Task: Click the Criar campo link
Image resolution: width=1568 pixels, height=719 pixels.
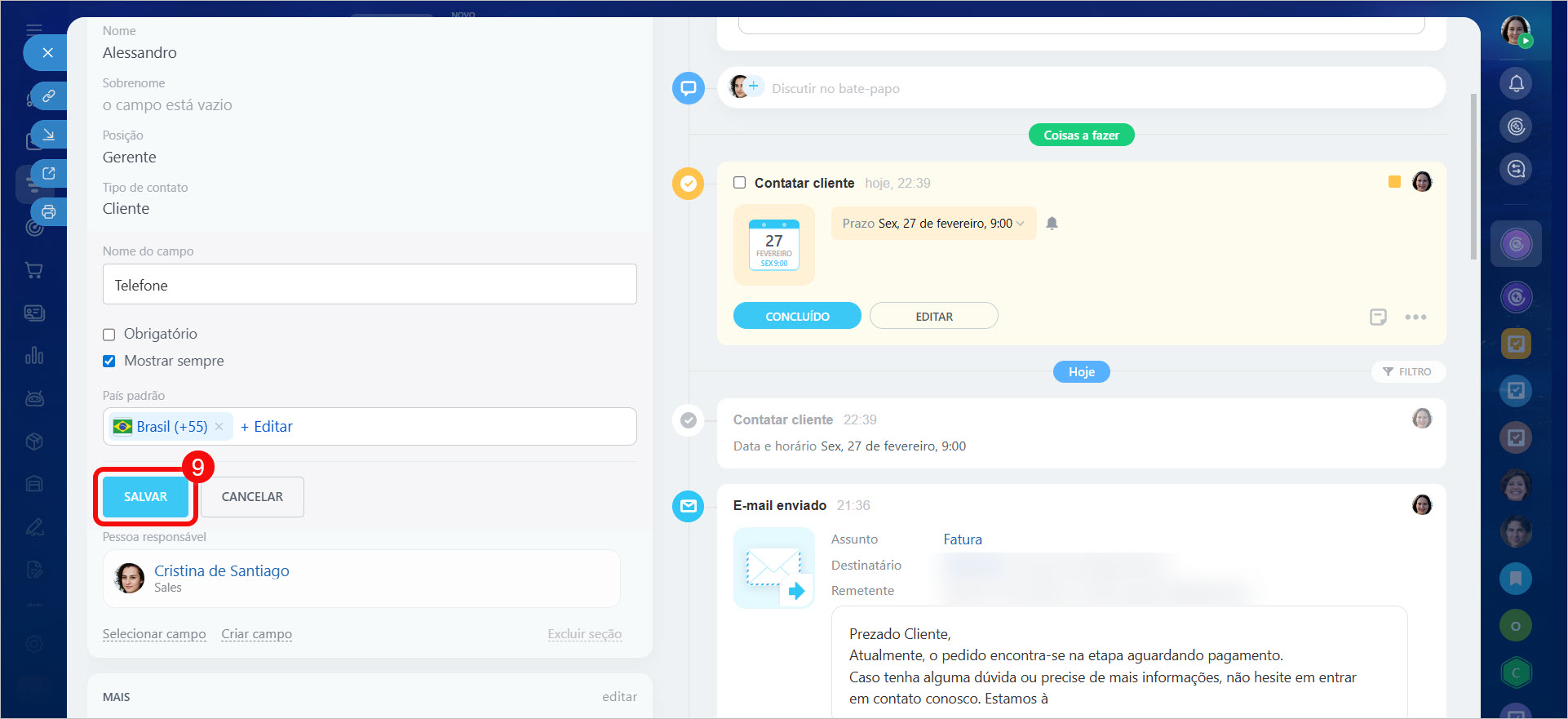Action: click(x=256, y=634)
